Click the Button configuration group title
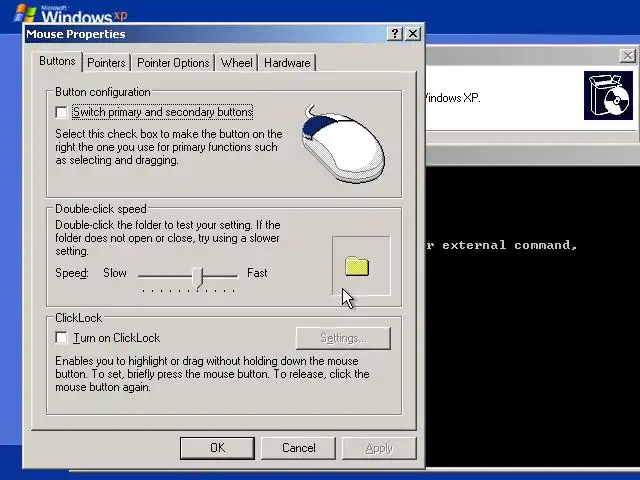The width and height of the screenshot is (640, 480). click(103, 92)
